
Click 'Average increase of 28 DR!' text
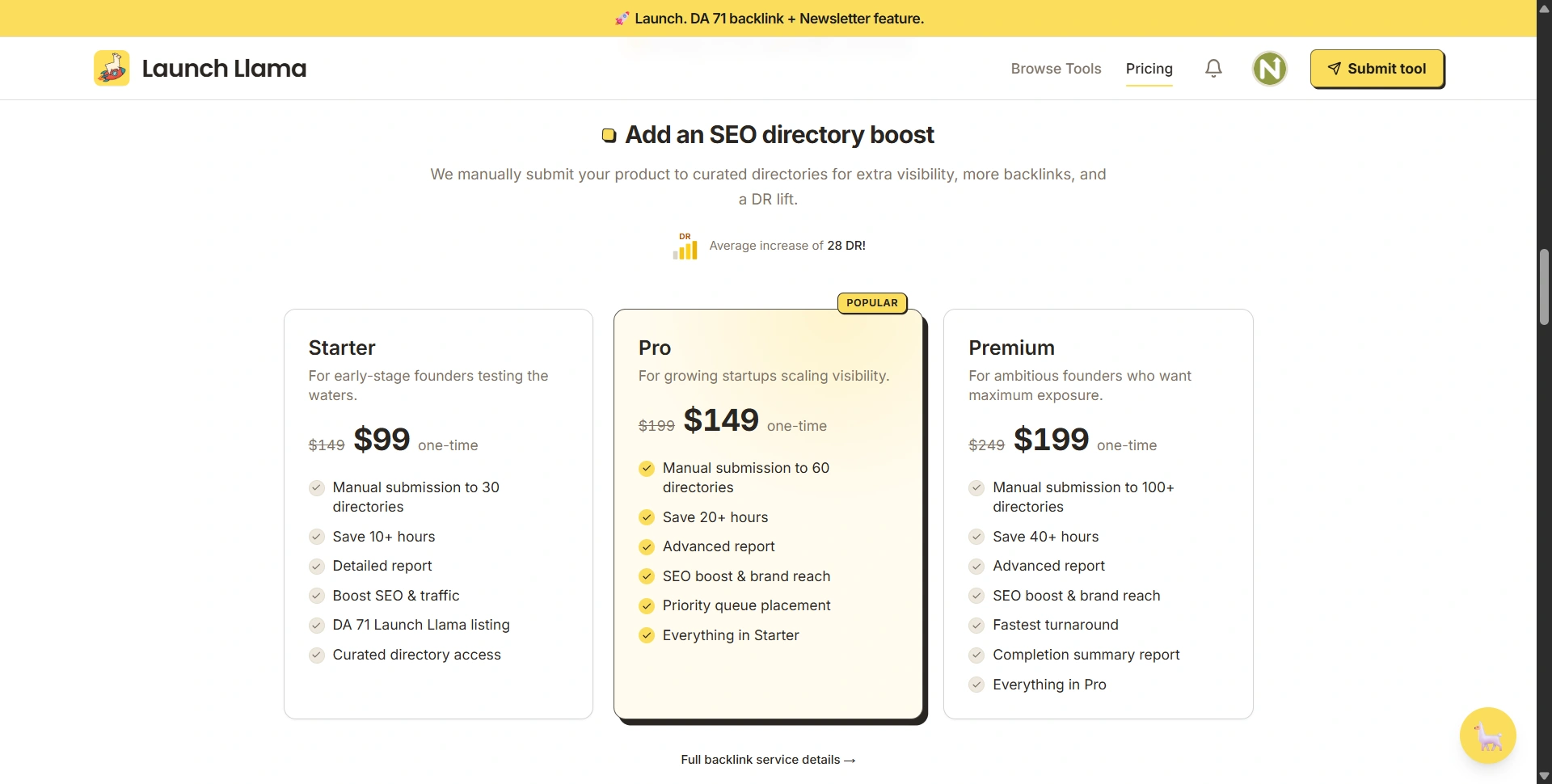pyautogui.click(x=787, y=246)
